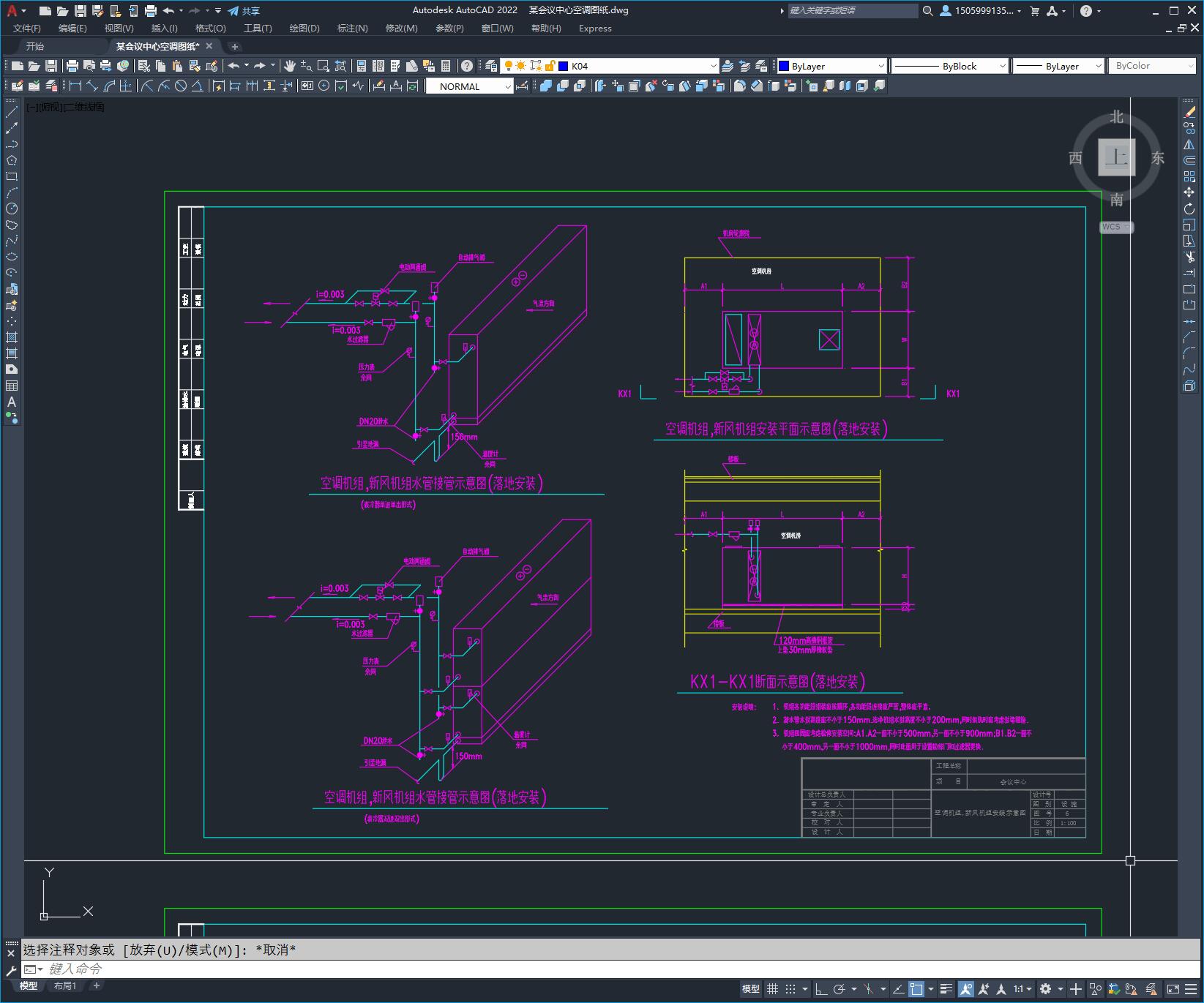
Task: Open the Layer Properties manager icon
Action: (491, 66)
